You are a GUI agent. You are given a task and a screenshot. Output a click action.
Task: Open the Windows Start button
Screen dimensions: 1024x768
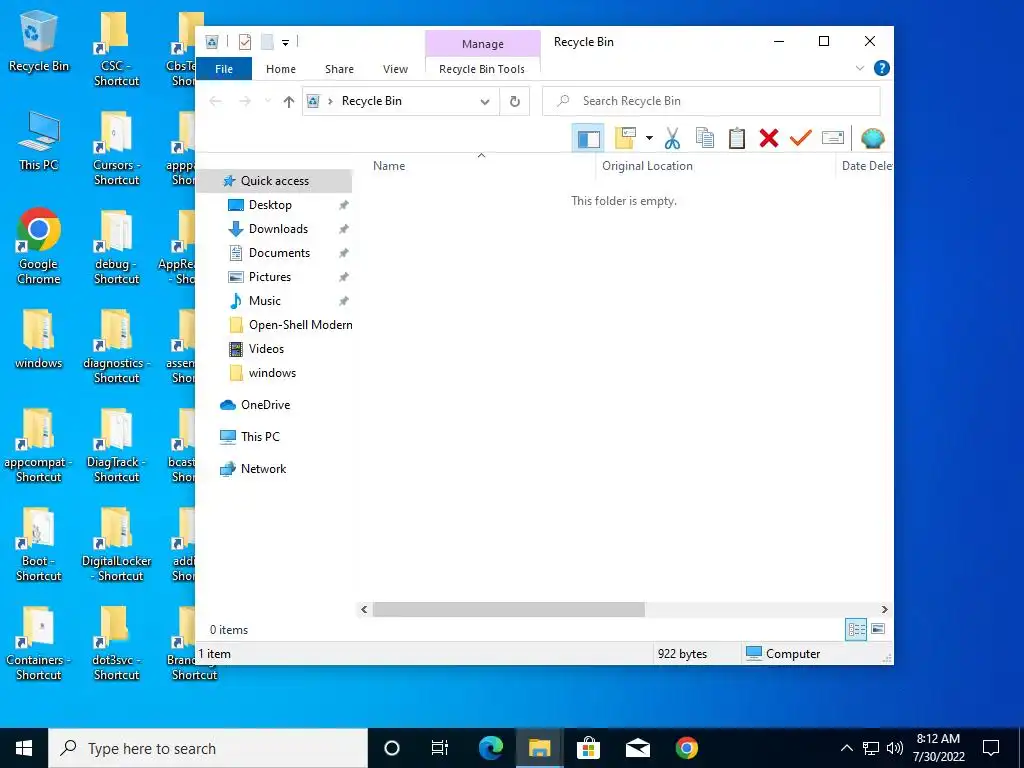coord(24,748)
